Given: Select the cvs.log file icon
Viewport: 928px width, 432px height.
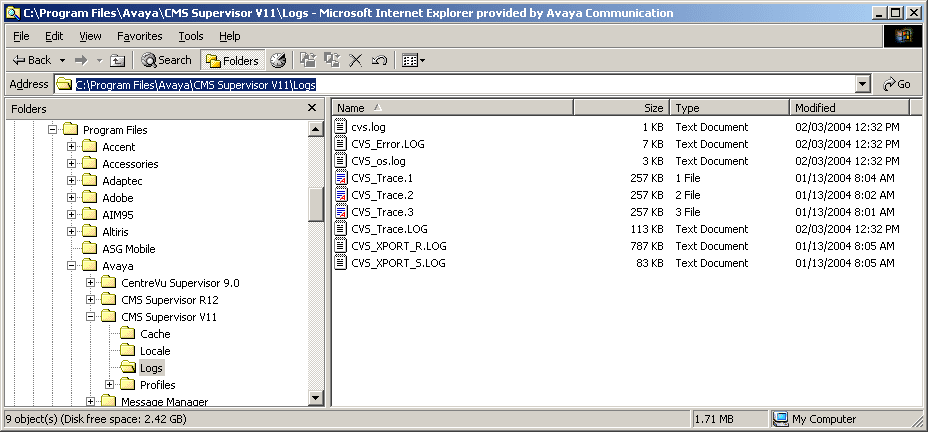Looking at the screenshot, I should click(x=340, y=127).
